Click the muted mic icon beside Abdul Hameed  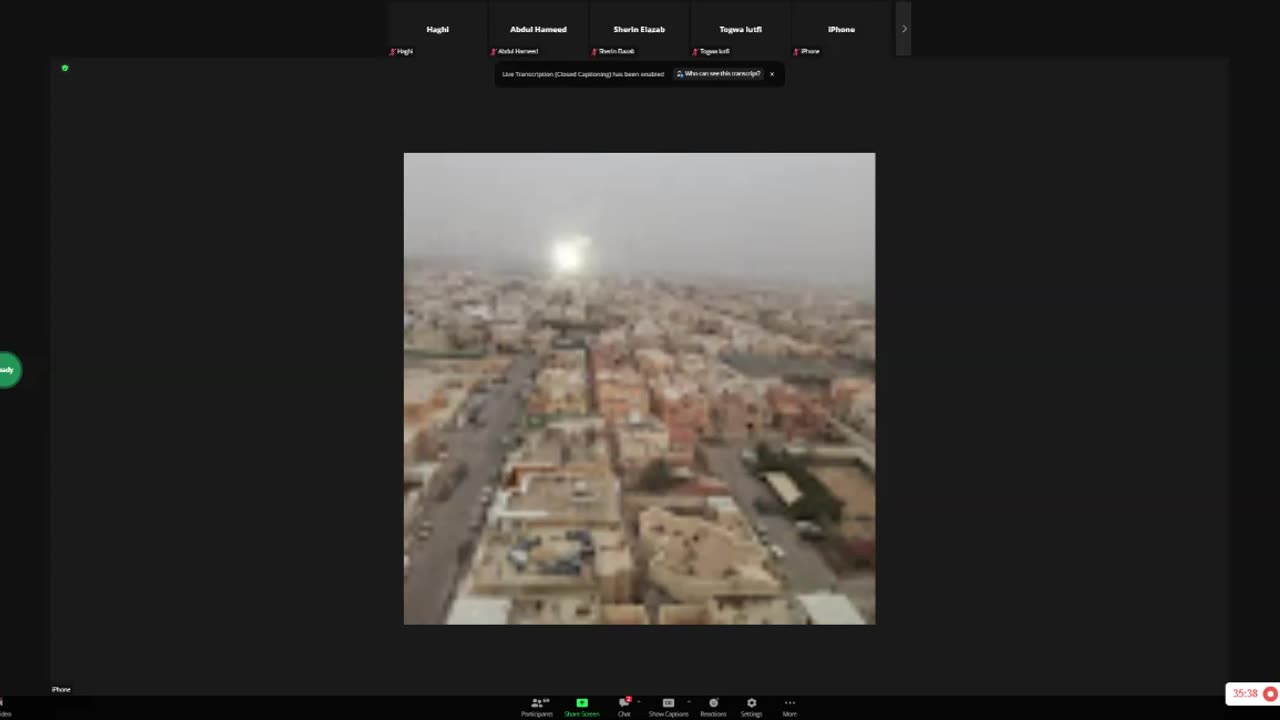493,51
